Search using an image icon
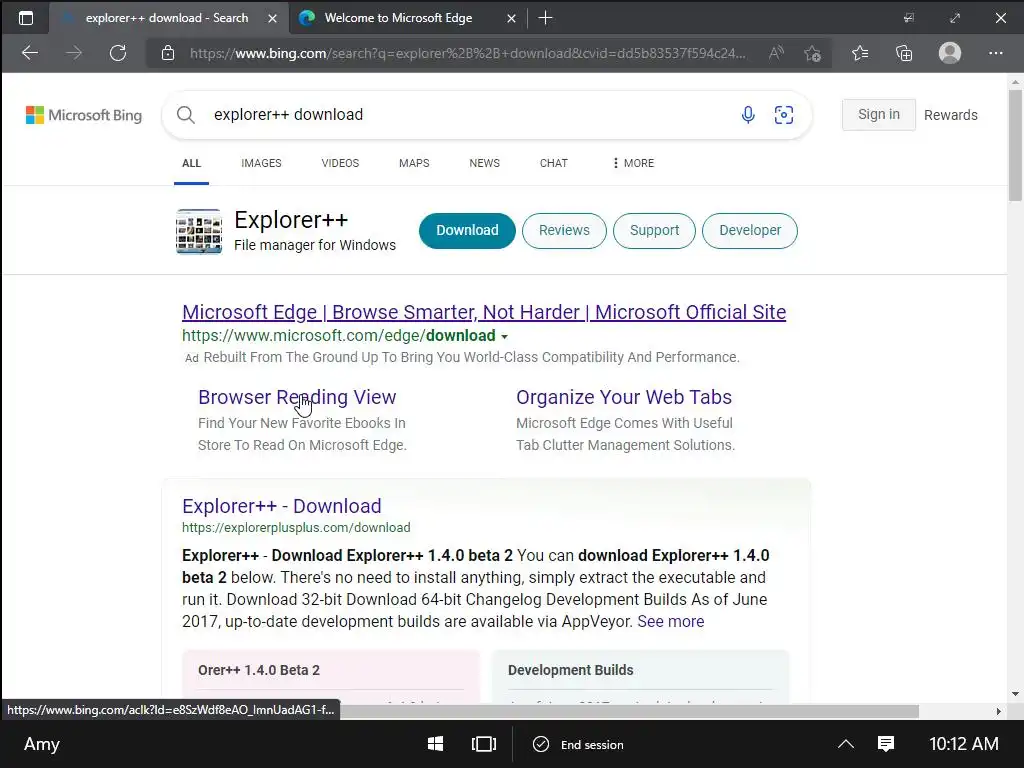The height and width of the screenshot is (768, 1024). pyautogui.click(x=784, y=115)
